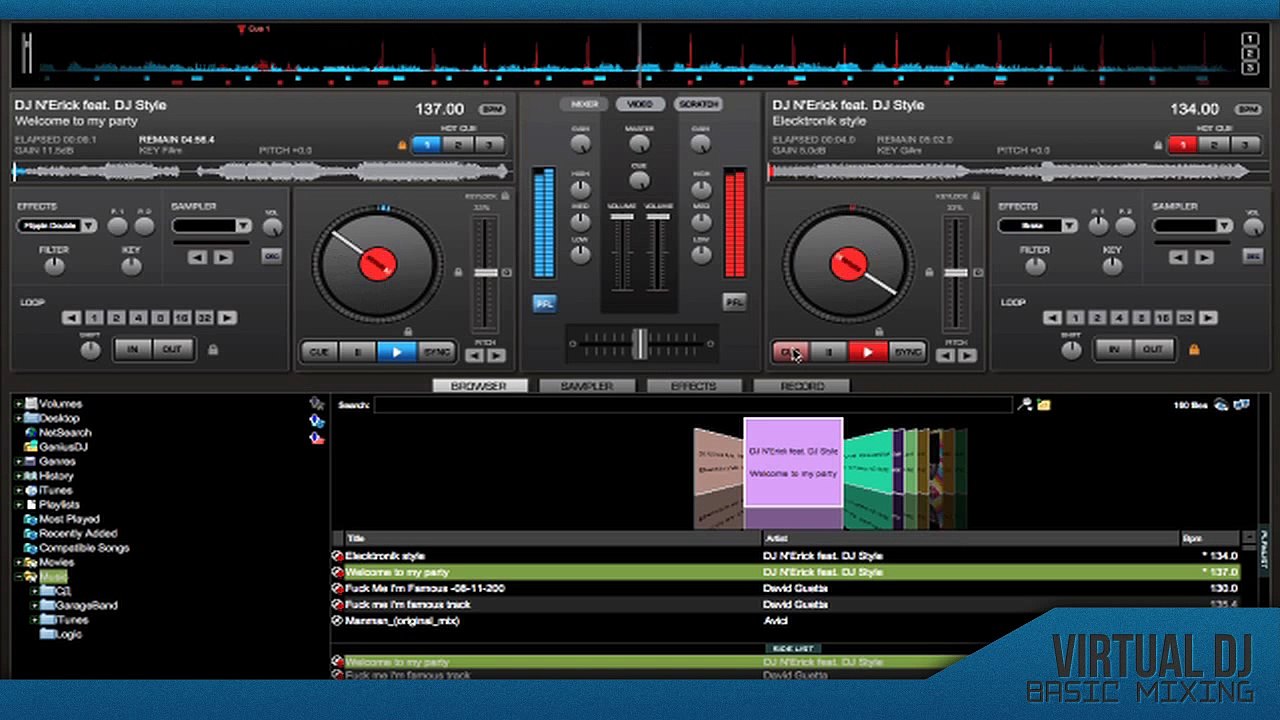1280x720 pixels.
Task: Open the EFFECTS browser tab
Action: tap(694, 386)
